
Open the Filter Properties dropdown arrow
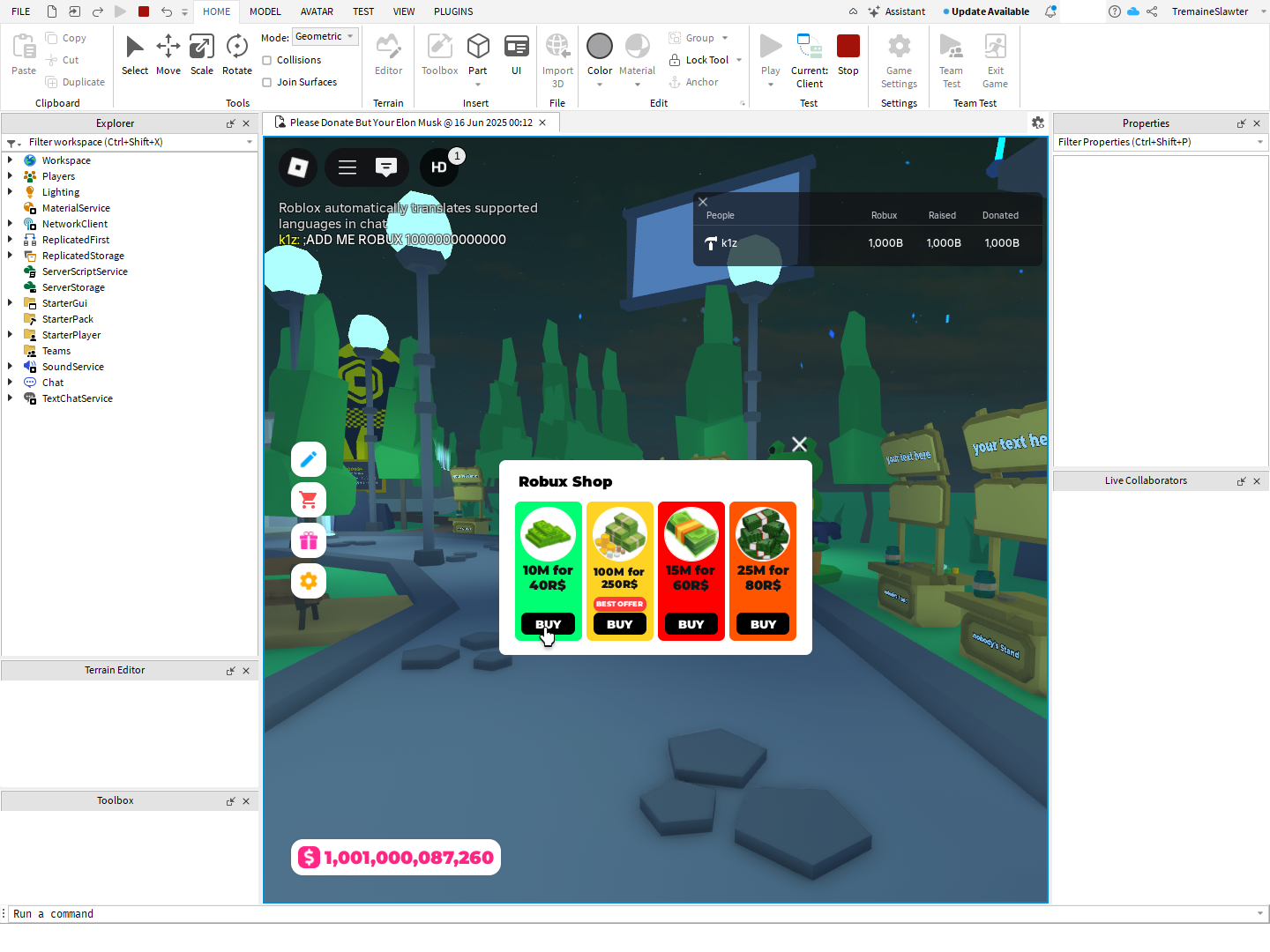1260,142
